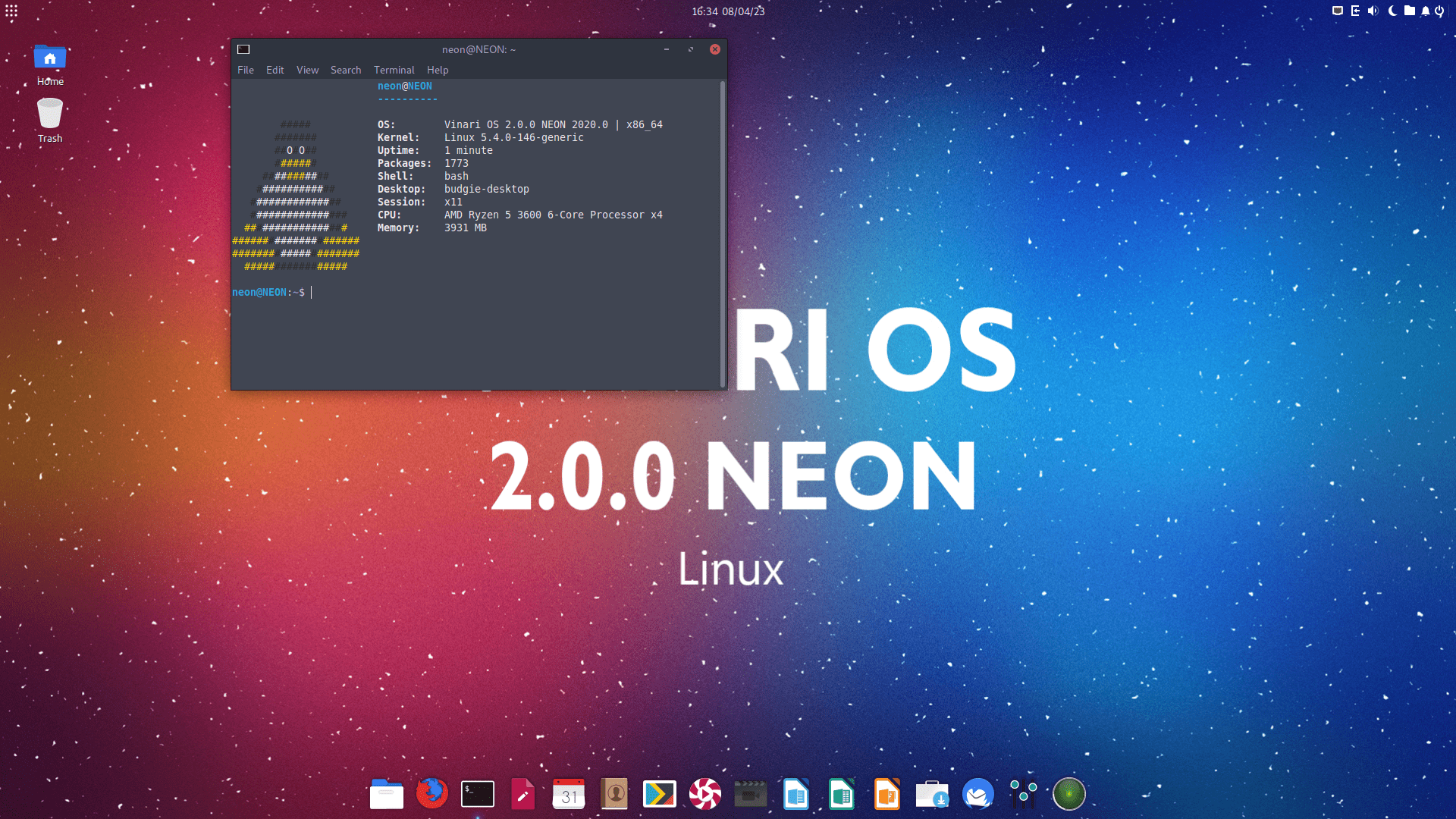This screenshot has width=1456, height=819.
Task: Launch the video clapperboard app in the dock
Action: pyautogui.click(x=751, y=794)
